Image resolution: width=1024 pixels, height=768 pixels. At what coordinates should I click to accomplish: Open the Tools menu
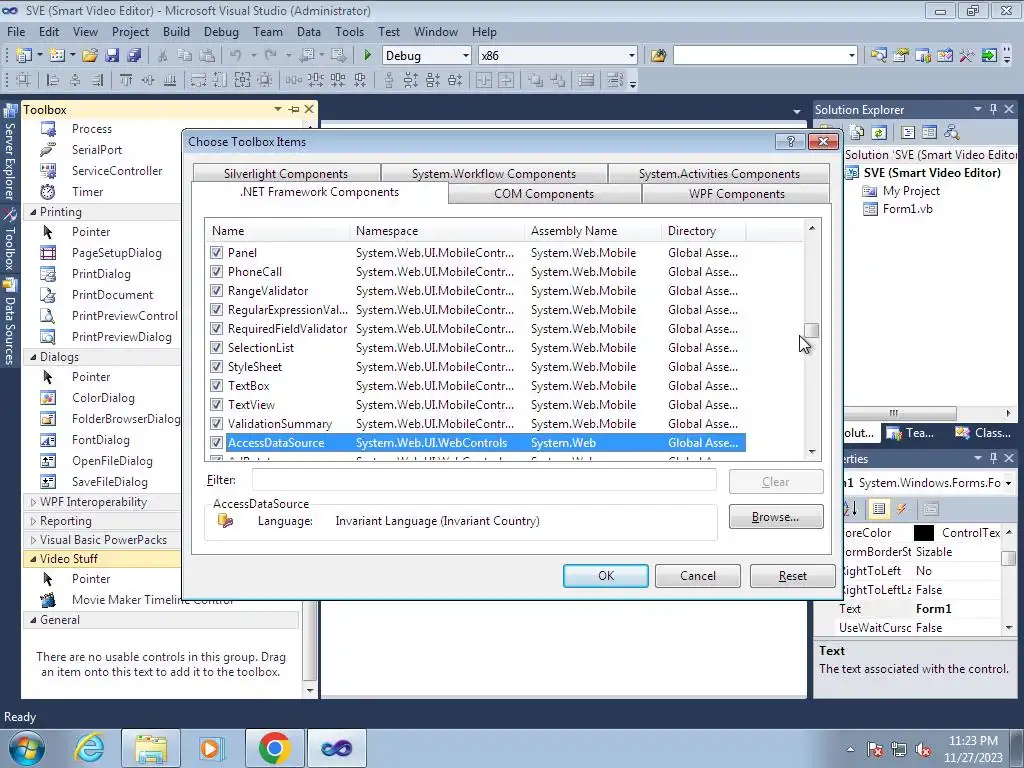point(349,31)
